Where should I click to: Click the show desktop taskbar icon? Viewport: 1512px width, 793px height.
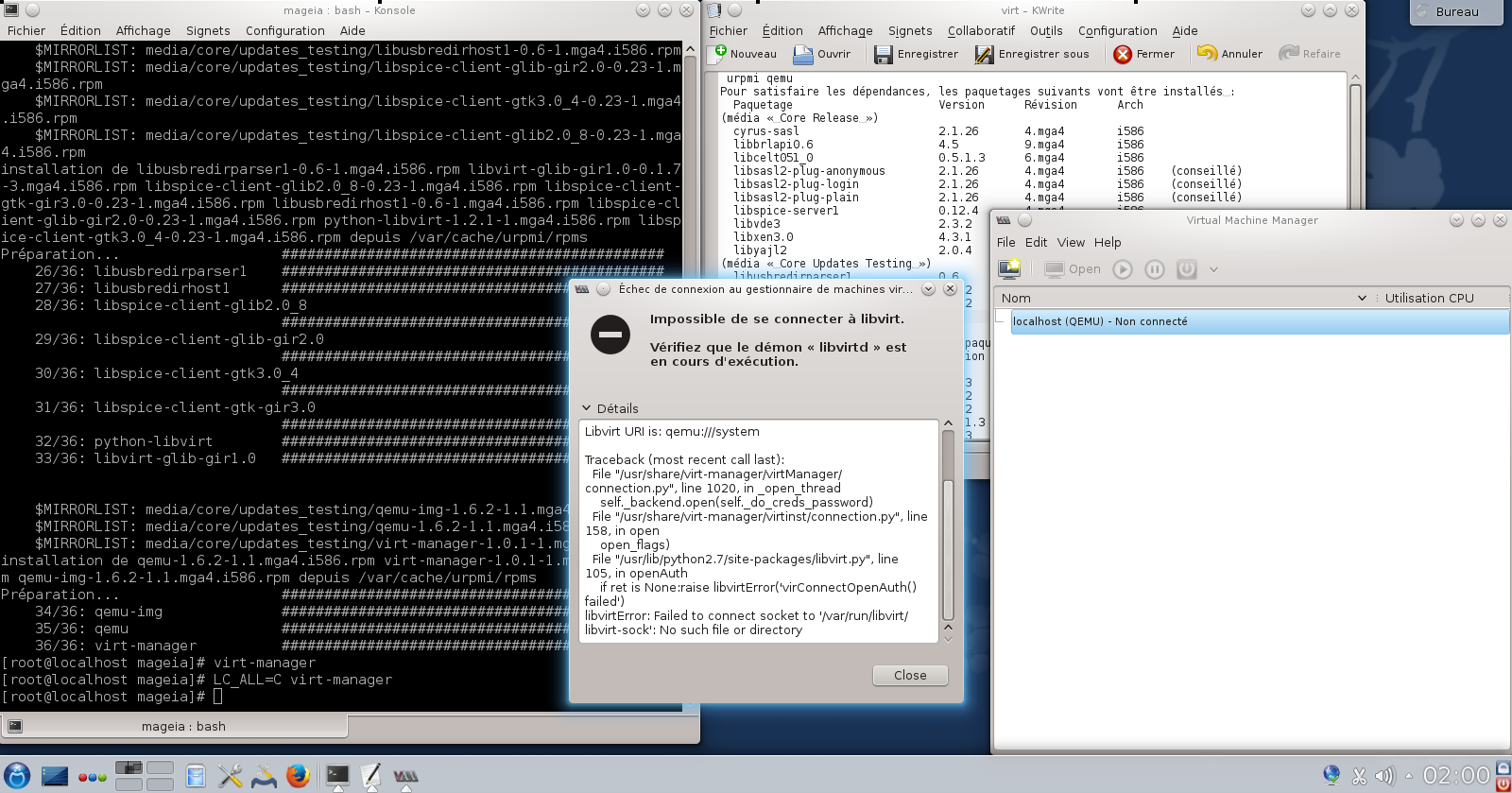[x=55, y=776]
